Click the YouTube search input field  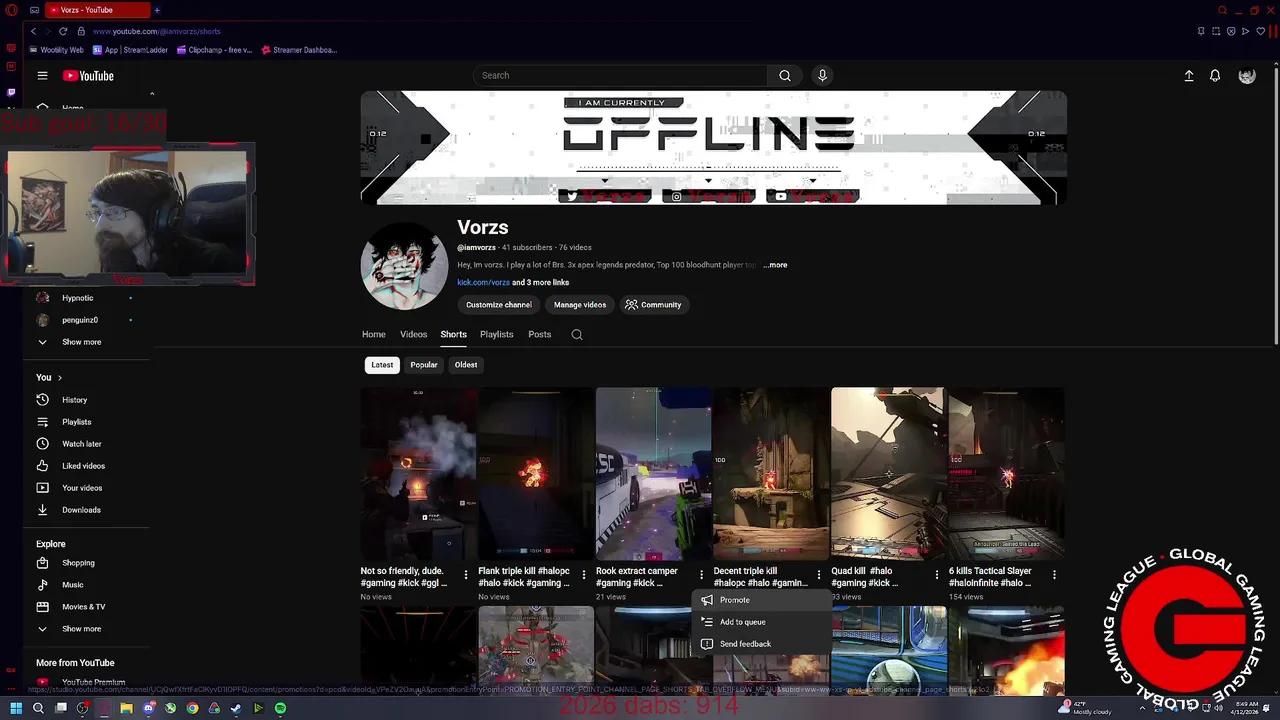coord(620,75)
